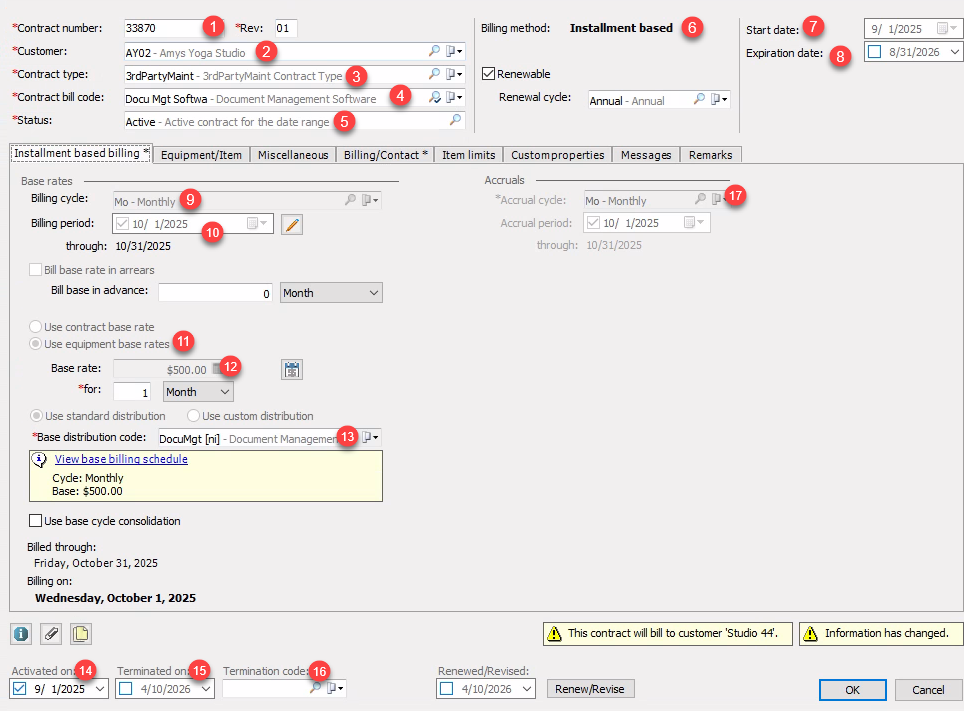Open Start date calendar icon
The height and width of the screenshot is (711, 964).
(x=946, y=28)
